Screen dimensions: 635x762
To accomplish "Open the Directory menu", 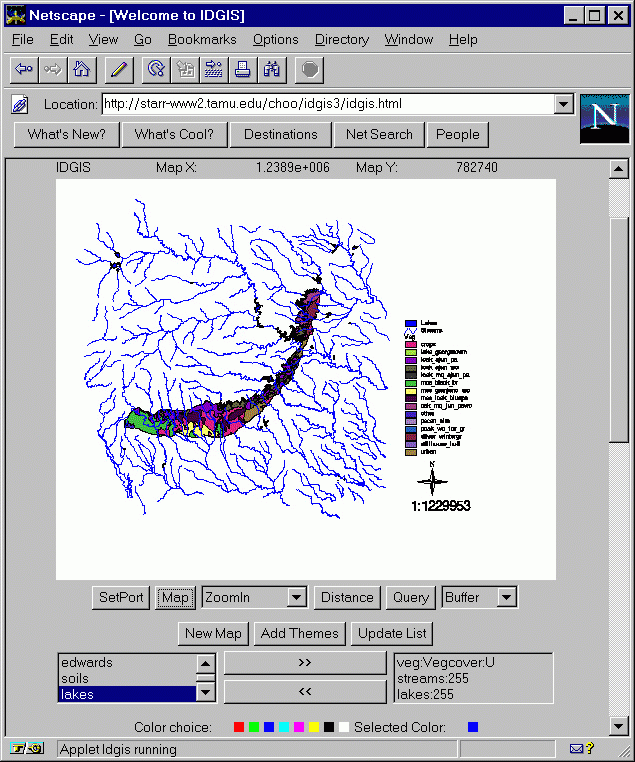I will click(x=342, y=39).
